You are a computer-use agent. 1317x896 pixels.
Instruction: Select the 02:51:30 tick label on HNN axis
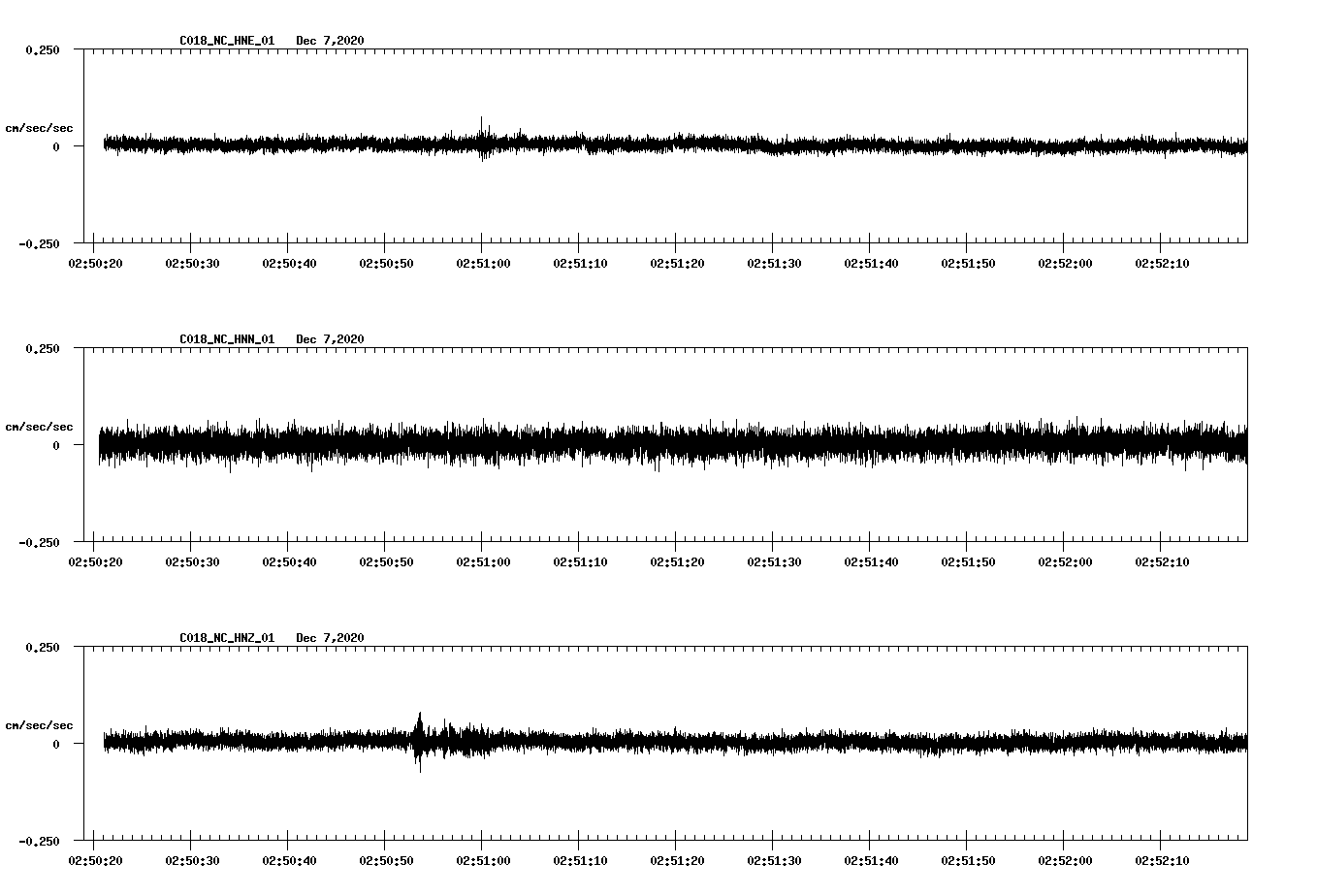776,560
